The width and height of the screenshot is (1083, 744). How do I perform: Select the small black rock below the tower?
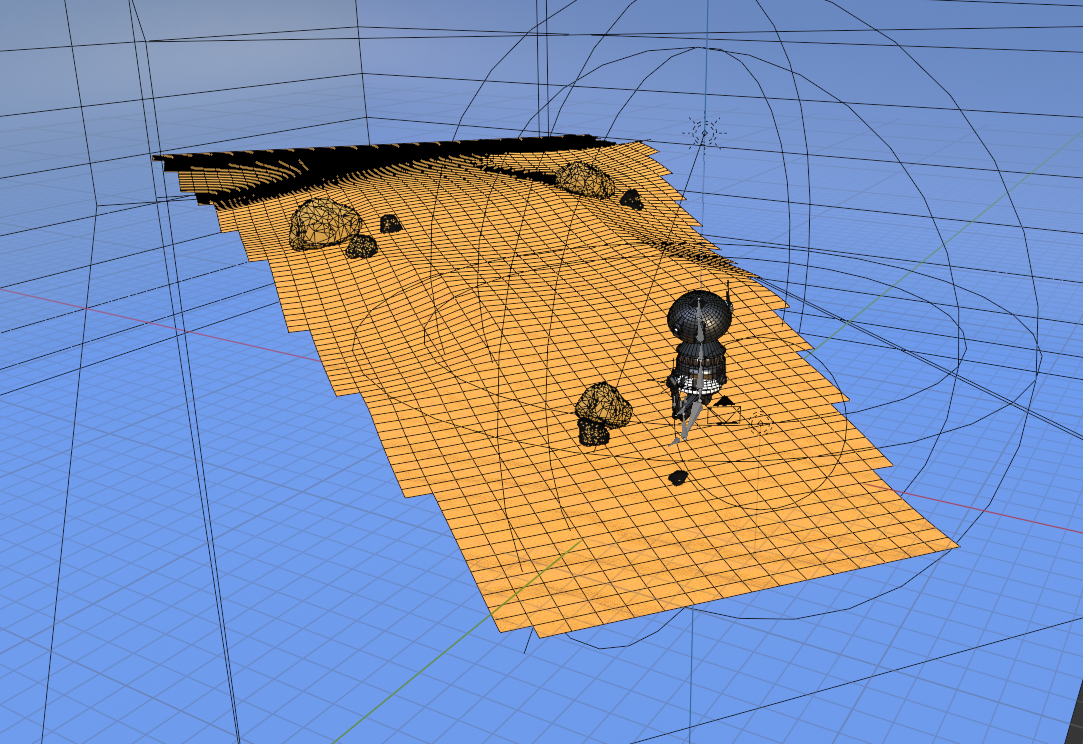coord(678,477)
